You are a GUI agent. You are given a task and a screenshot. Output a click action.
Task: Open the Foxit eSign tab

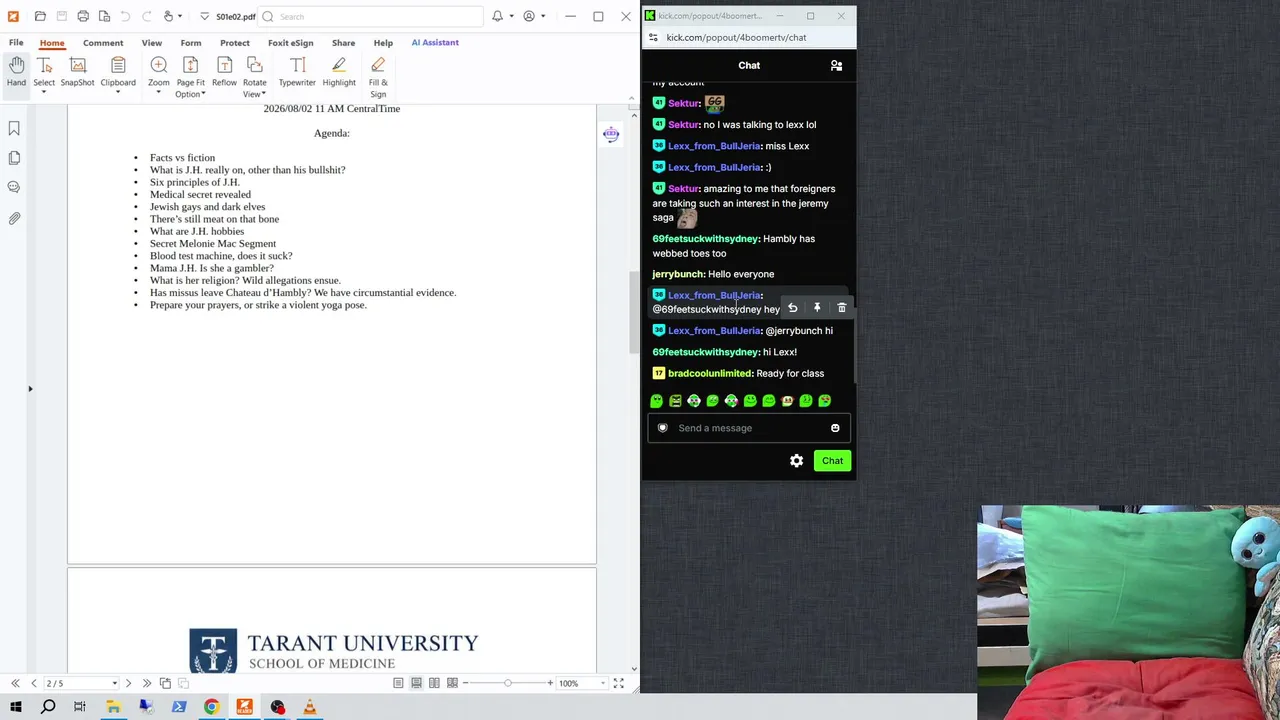coord(290,43)
